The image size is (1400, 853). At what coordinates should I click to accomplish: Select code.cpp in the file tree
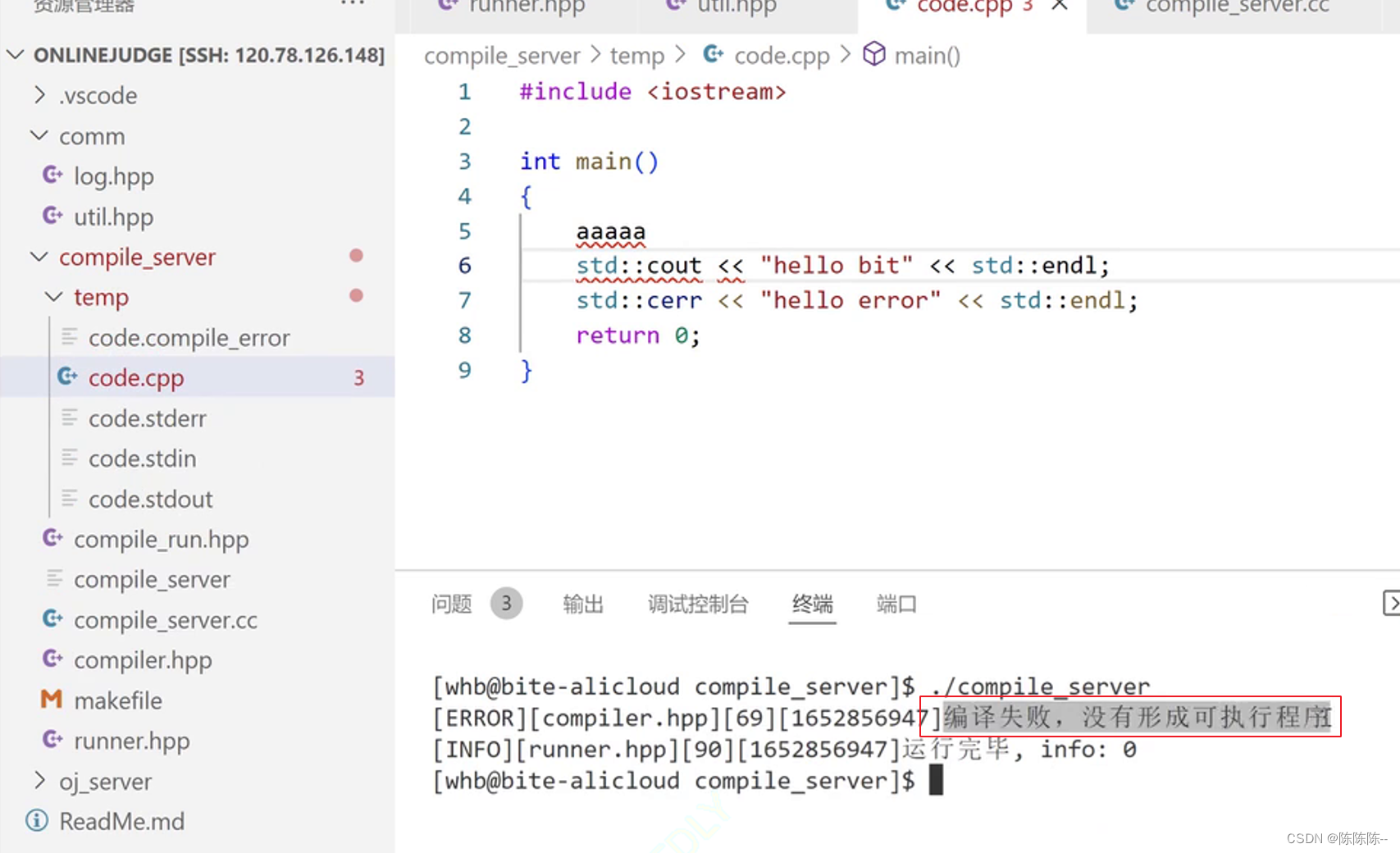pyautogui.click(x=136, y=377)
